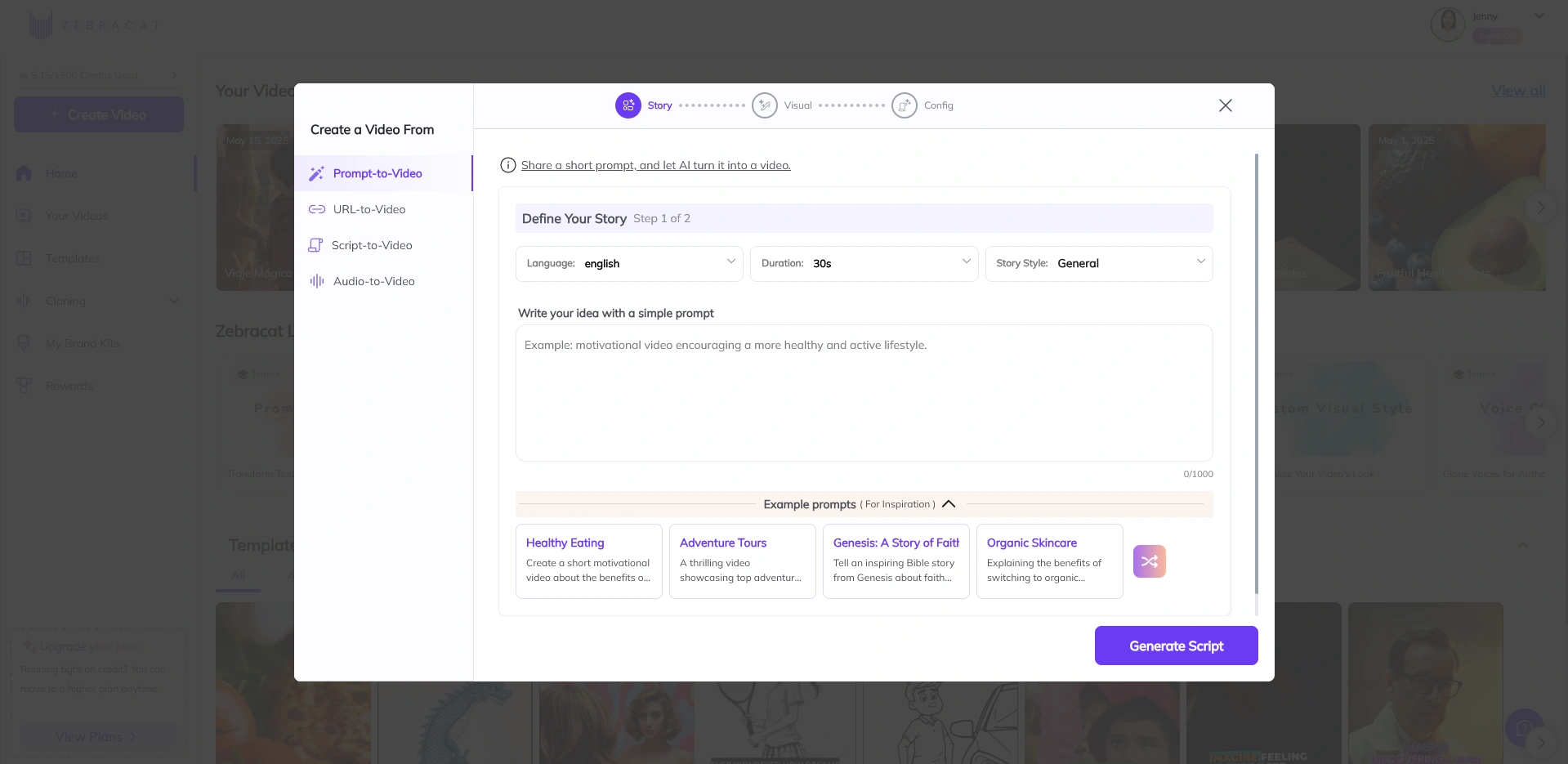Click the Visual step icon
Screen dimensions: 1568x764
(765, 105)
